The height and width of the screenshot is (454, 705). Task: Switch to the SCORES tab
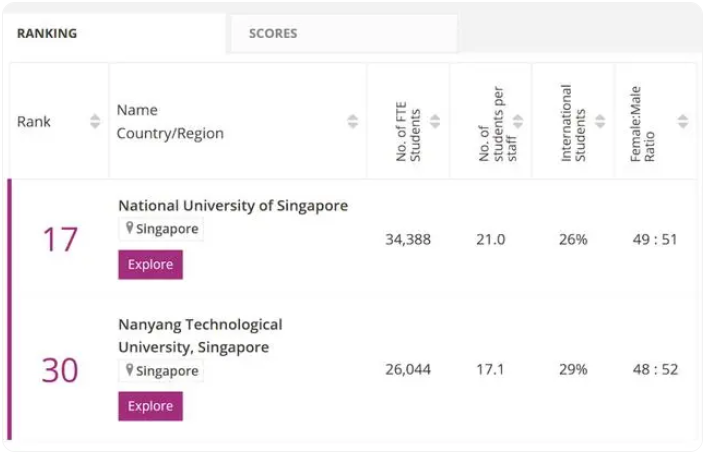click(x=344, y=33)
